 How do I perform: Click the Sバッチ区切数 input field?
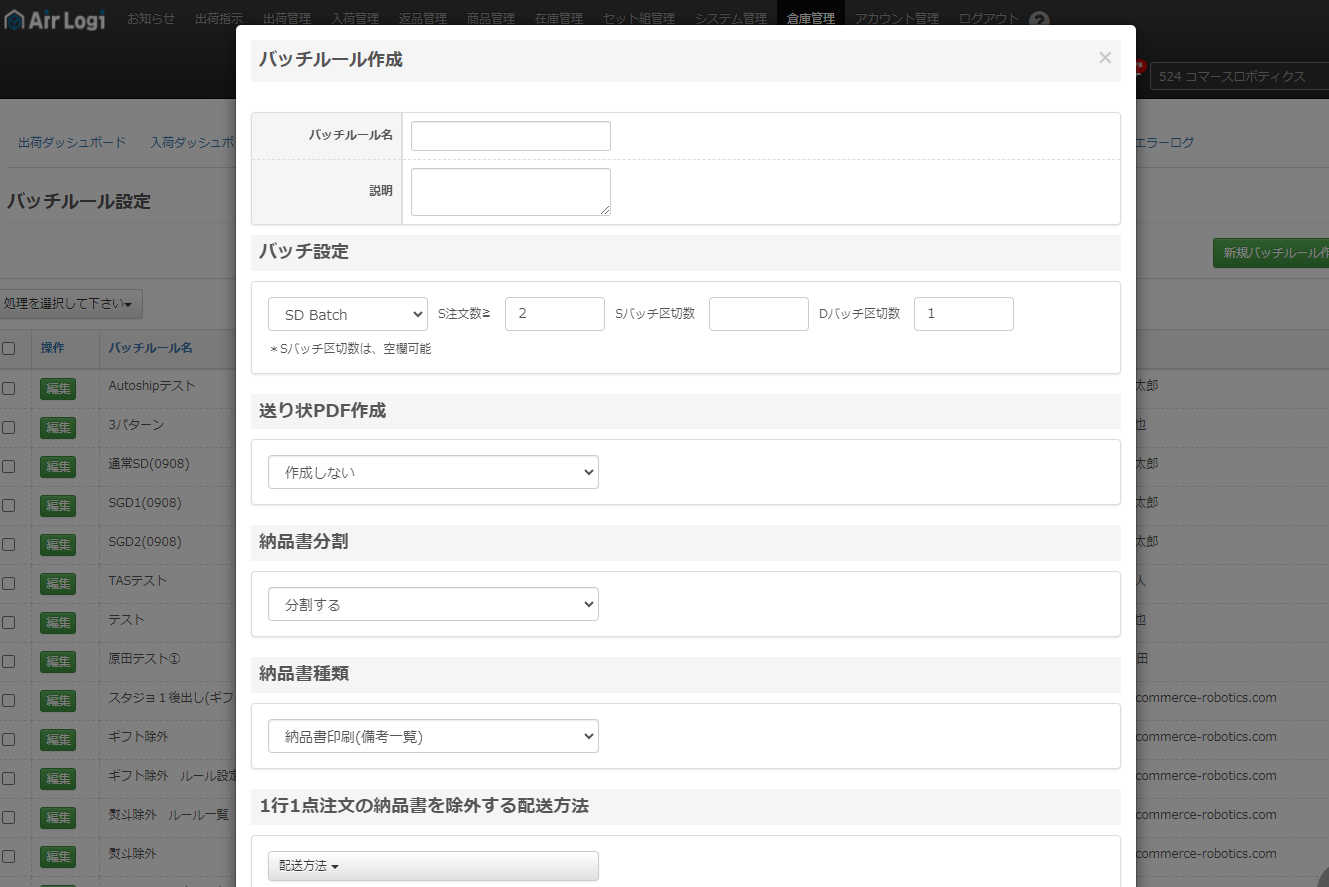pos(758,314)
